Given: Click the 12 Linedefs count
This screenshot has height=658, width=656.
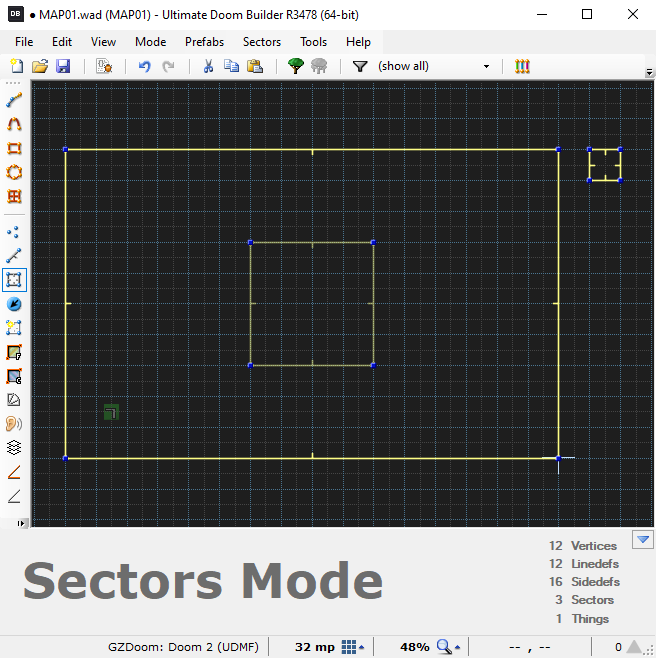Looking at the screenshot, I should pyautogui.click(x=583, y=564).
